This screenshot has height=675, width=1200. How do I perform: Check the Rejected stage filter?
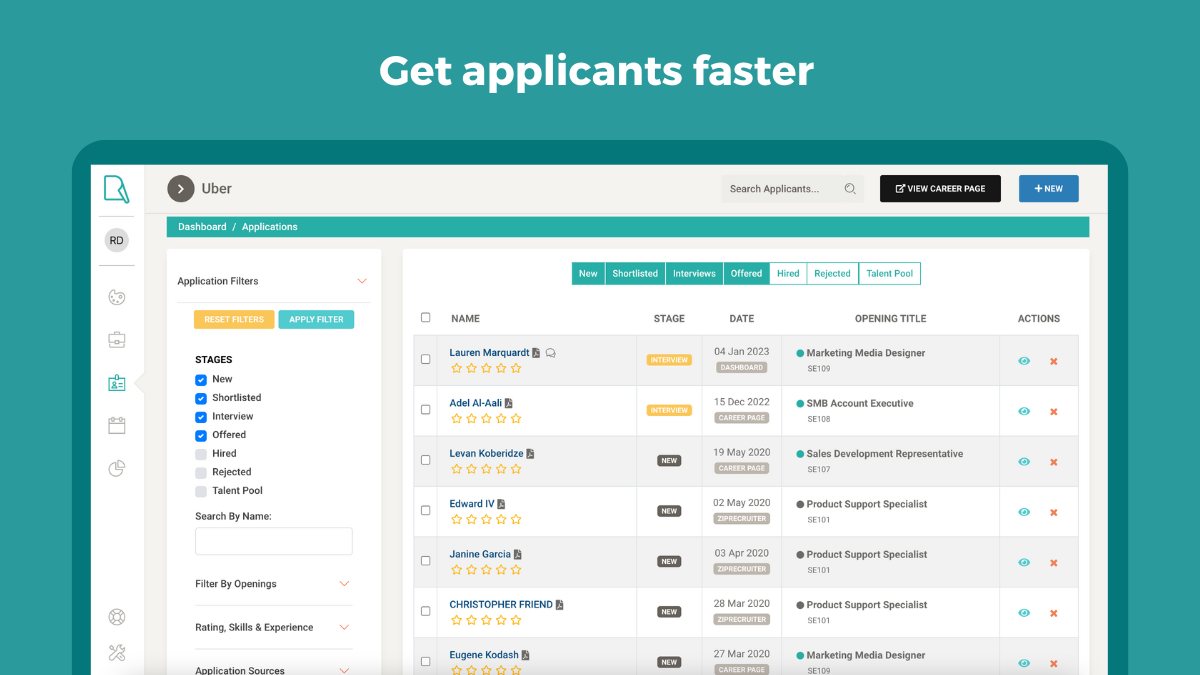201,473
